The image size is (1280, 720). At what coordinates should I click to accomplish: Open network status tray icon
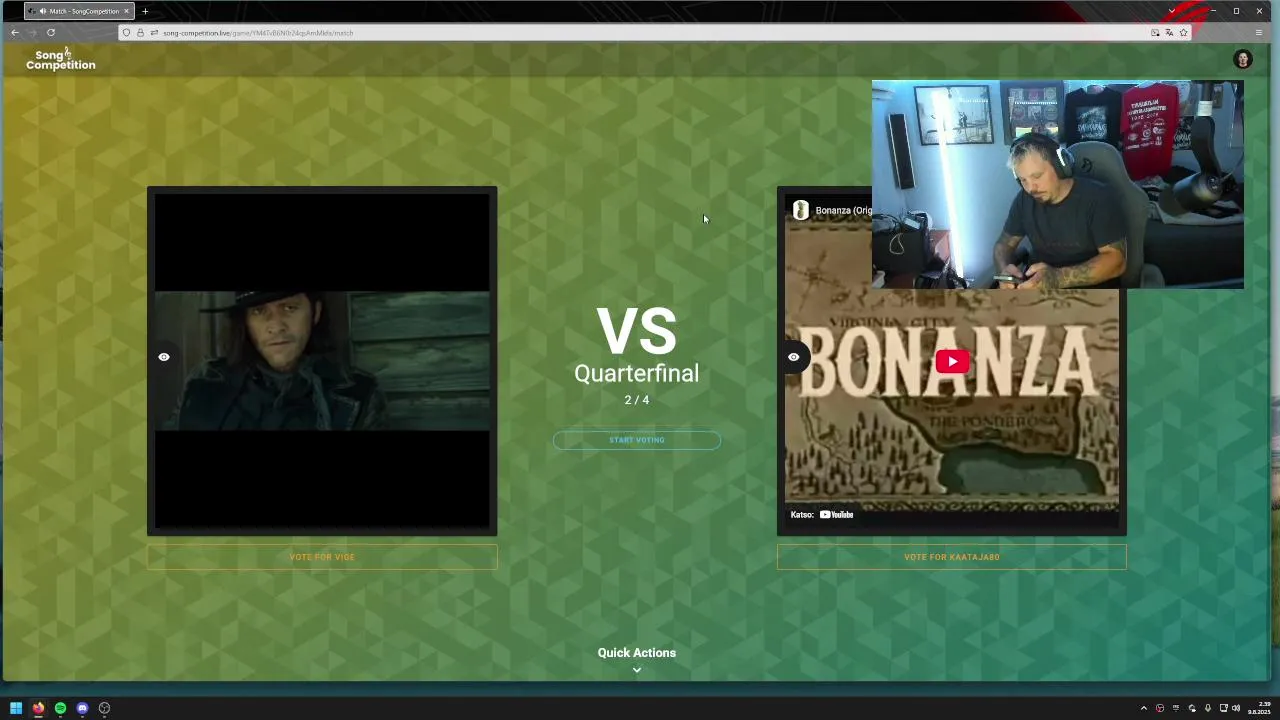1223,708
